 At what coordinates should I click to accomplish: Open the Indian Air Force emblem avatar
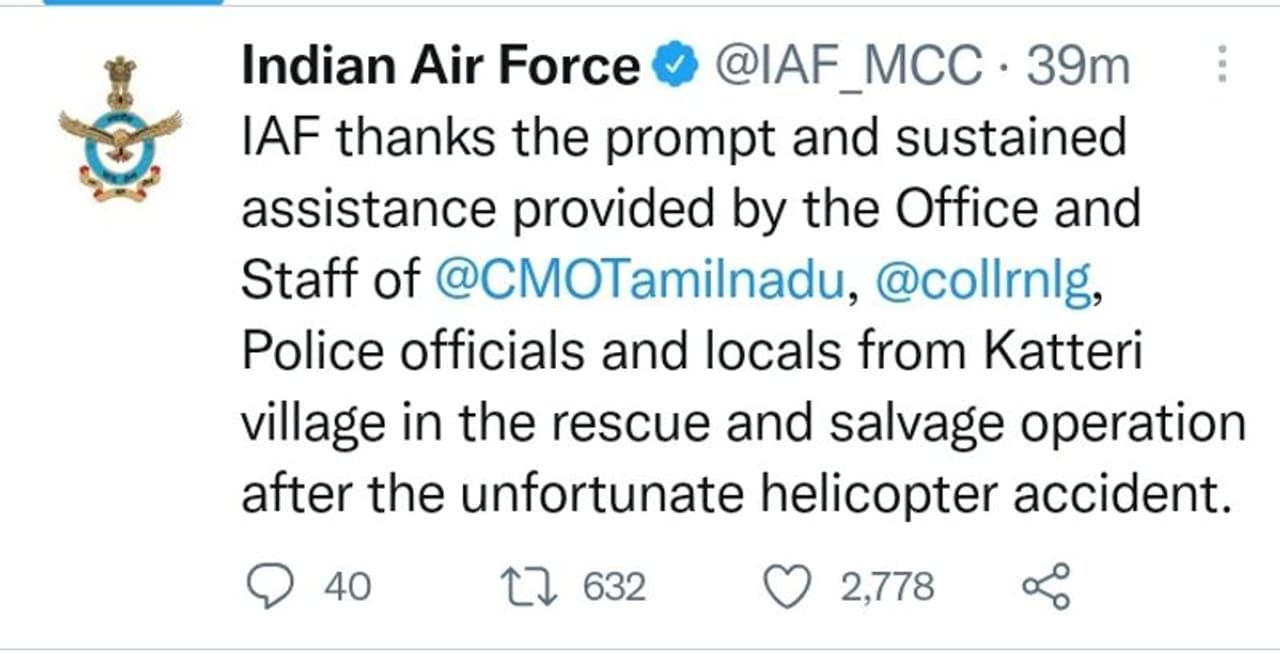pyautogui.click(x=122, y=131)
